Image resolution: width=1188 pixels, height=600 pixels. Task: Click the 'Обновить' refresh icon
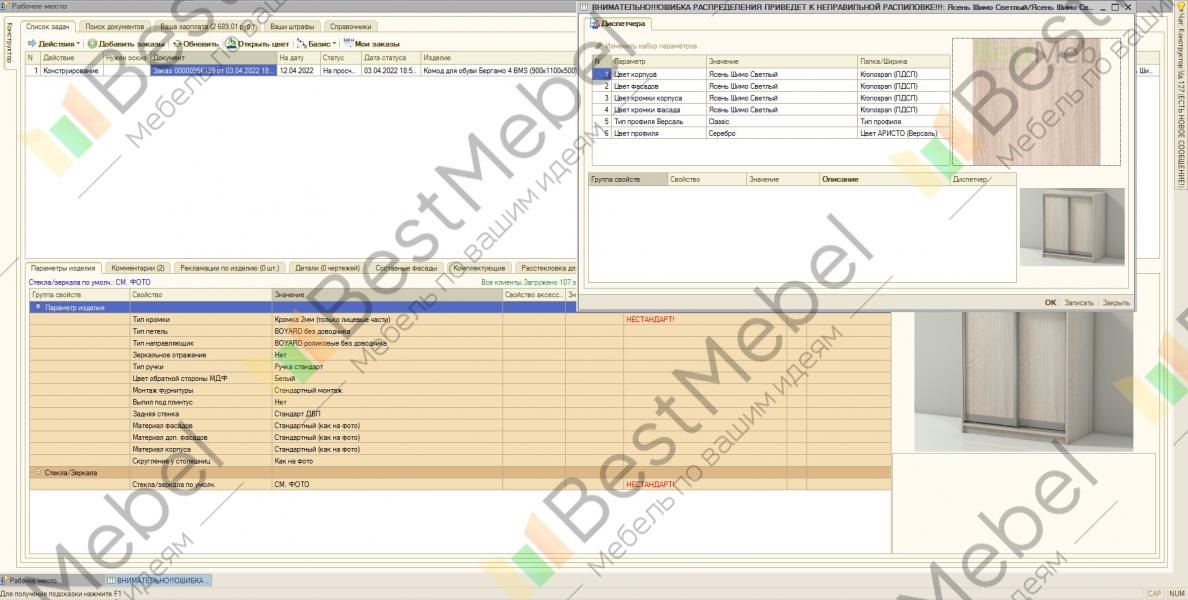pyautogui.click(x=177, y=44)
